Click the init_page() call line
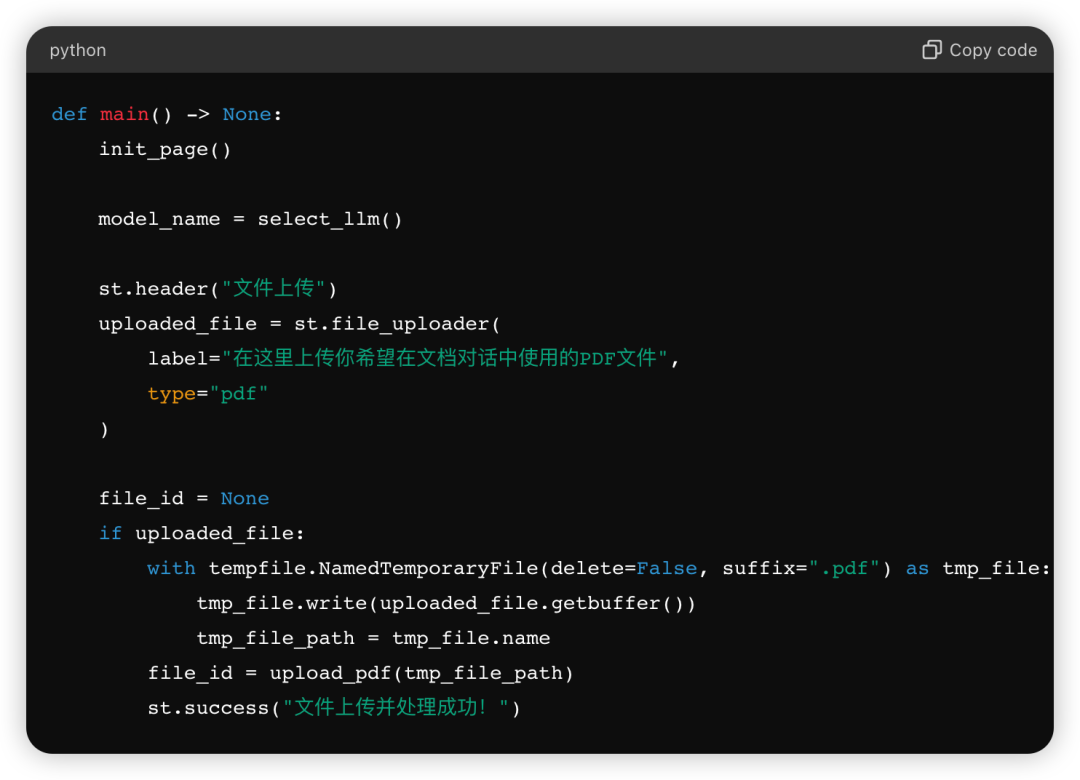Viewport: 1080px width, 780px height. [165, 149]
